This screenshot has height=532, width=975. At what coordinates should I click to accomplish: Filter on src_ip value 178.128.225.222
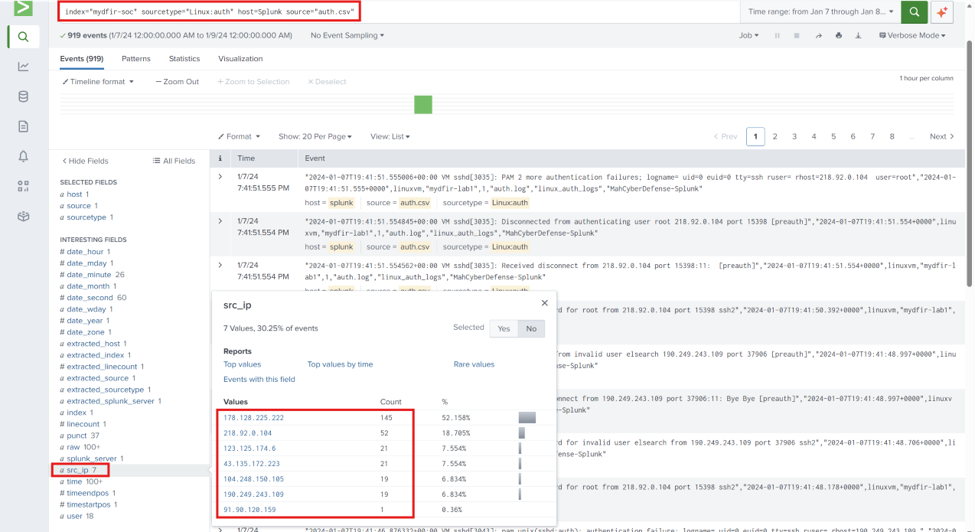(x=253, y=418)
